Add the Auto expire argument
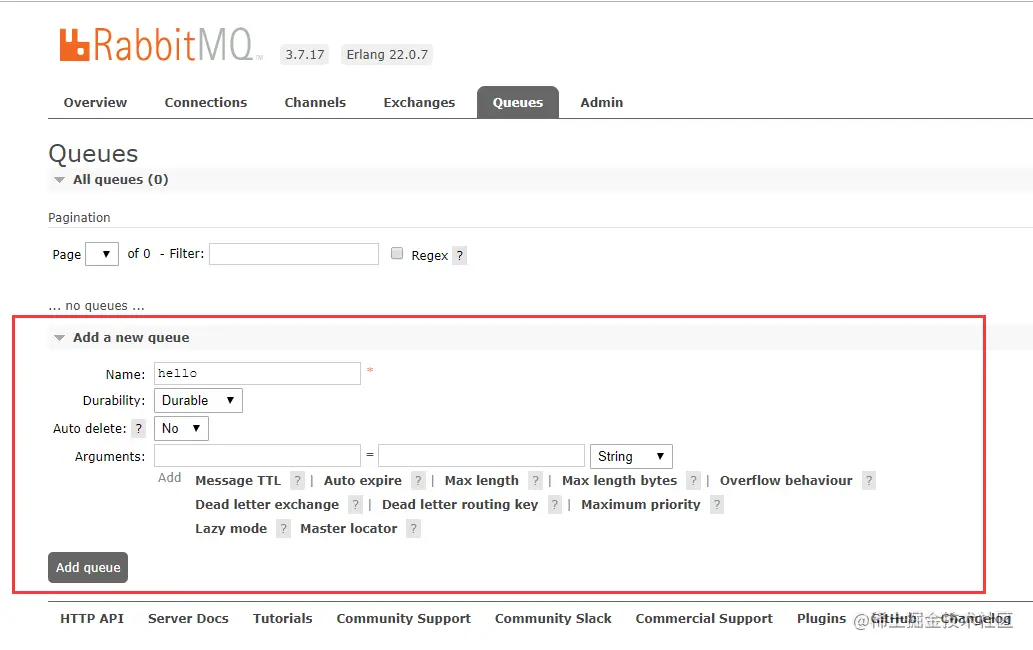Viewport: 1033px width, 650px height. tap(362, 481)
